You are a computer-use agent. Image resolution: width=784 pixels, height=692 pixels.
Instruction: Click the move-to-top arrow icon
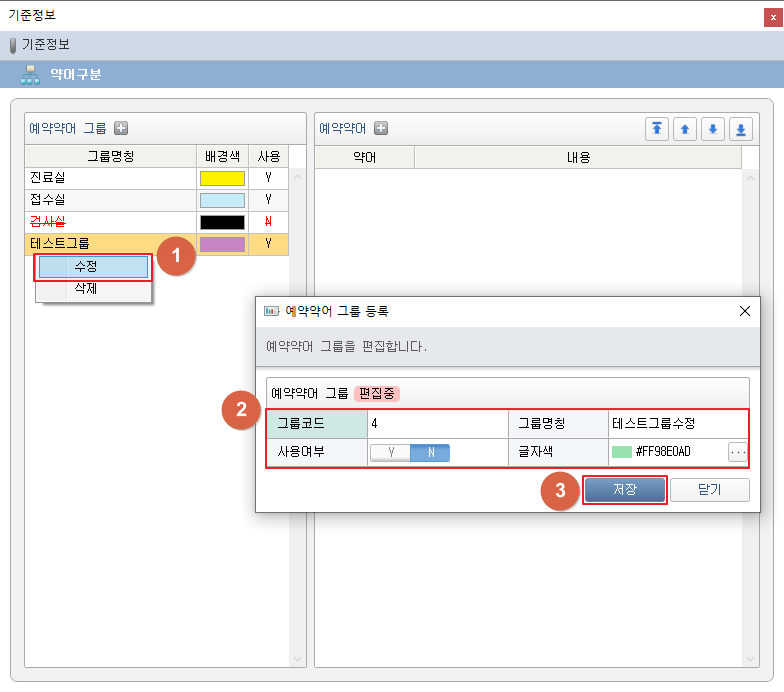[x=657, y=129]
